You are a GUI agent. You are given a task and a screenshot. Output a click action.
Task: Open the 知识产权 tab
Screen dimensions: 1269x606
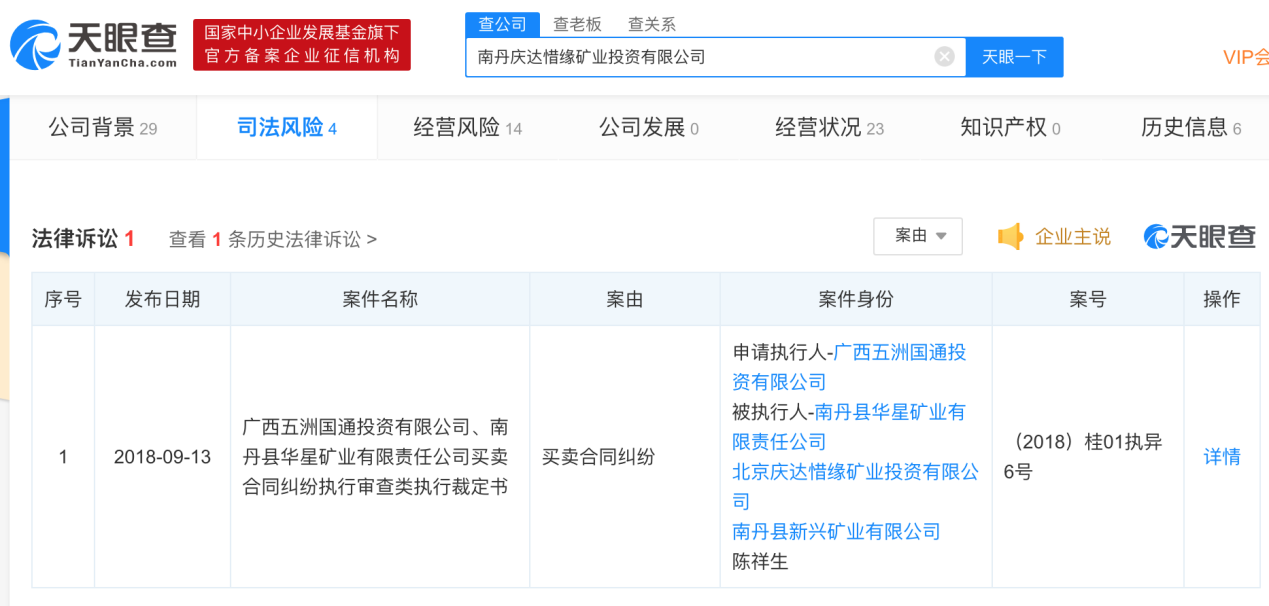coord(1010,128)
